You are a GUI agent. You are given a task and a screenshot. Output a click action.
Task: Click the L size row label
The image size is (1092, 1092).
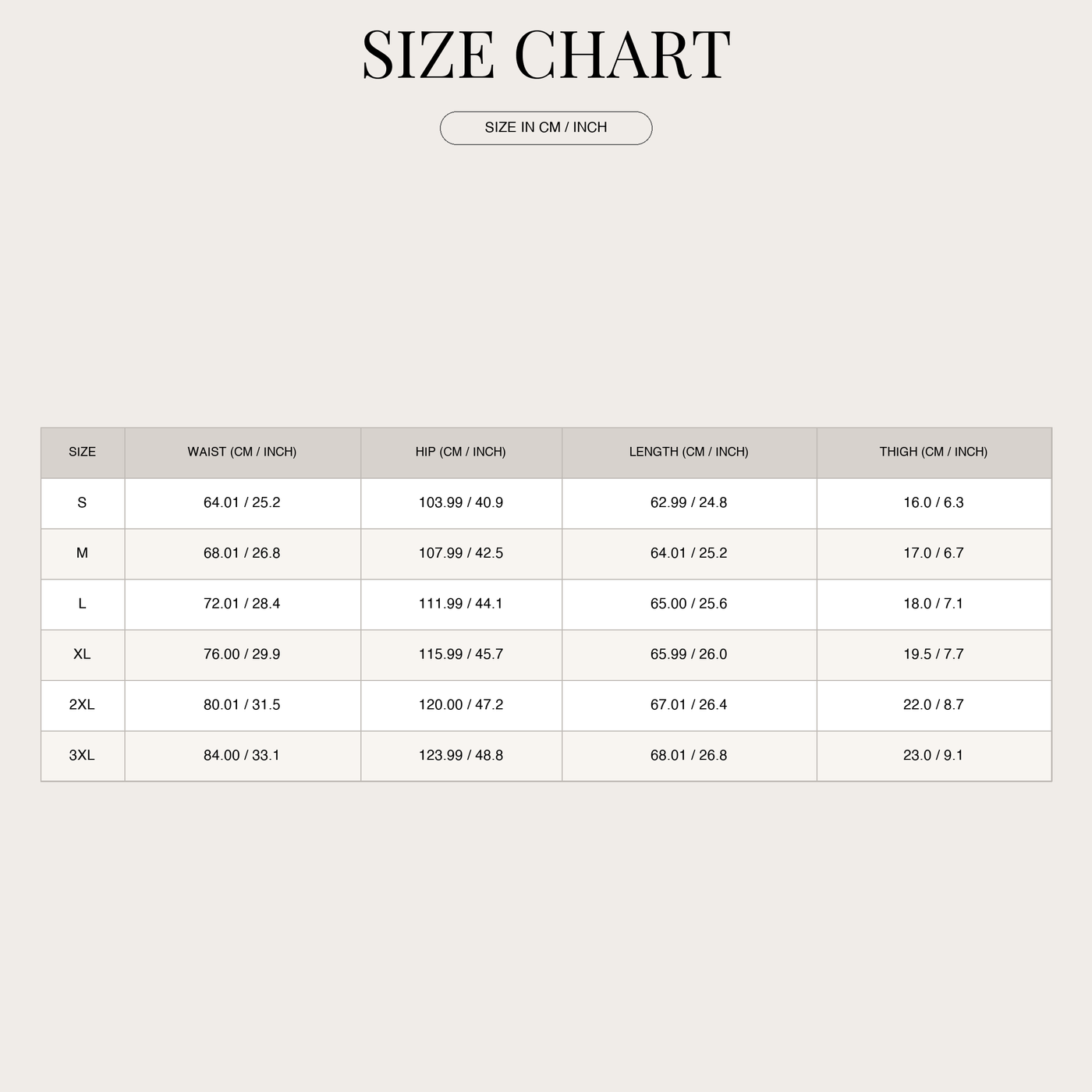(x=82, y=604)
